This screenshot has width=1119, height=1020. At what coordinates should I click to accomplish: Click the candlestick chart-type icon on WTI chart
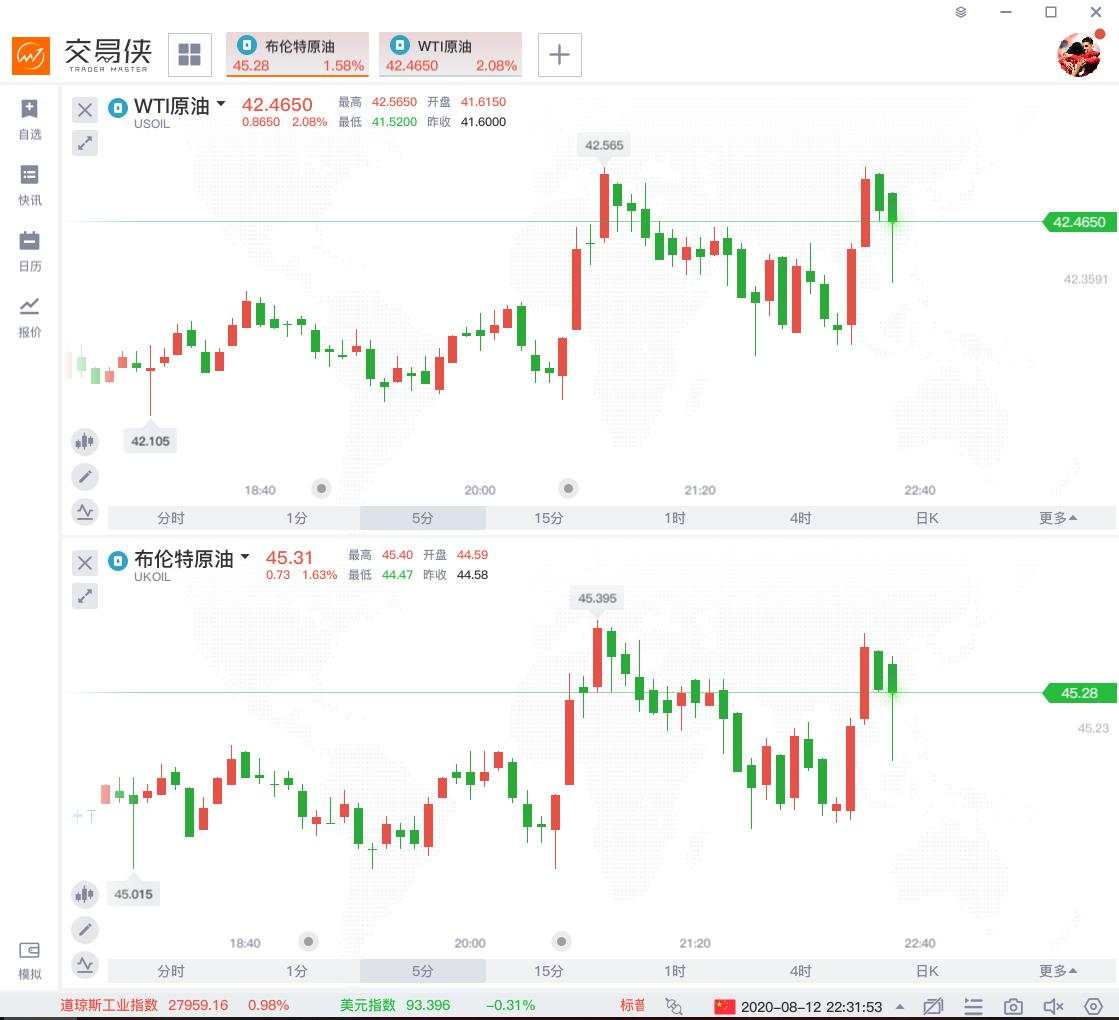pyautogui.click(x=85, y=441)
